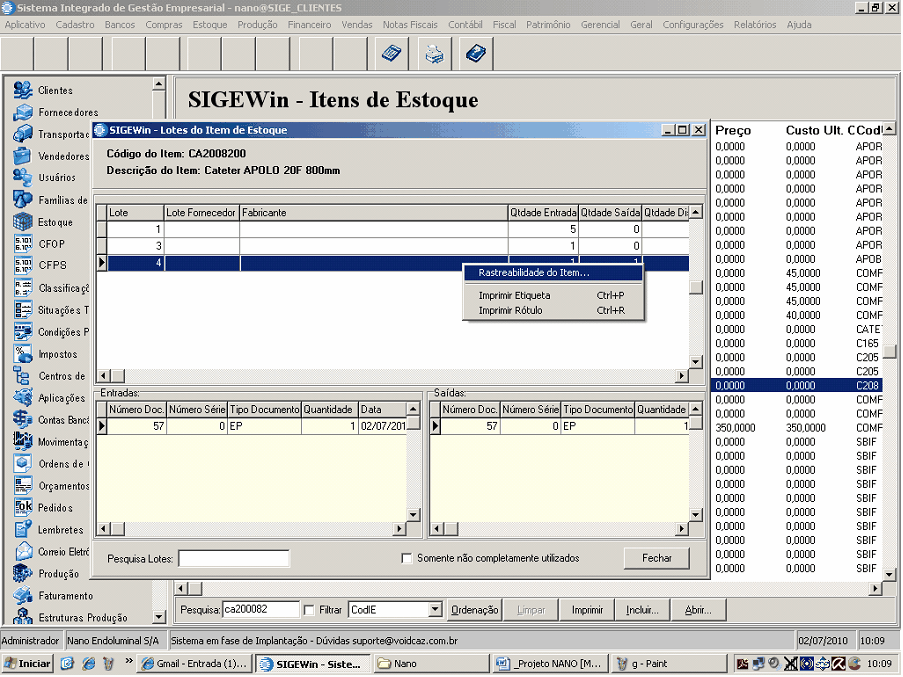Open the Produção gear icon
Screen dimensions: 903x677
pyautogui.click(x=22, y=573)
